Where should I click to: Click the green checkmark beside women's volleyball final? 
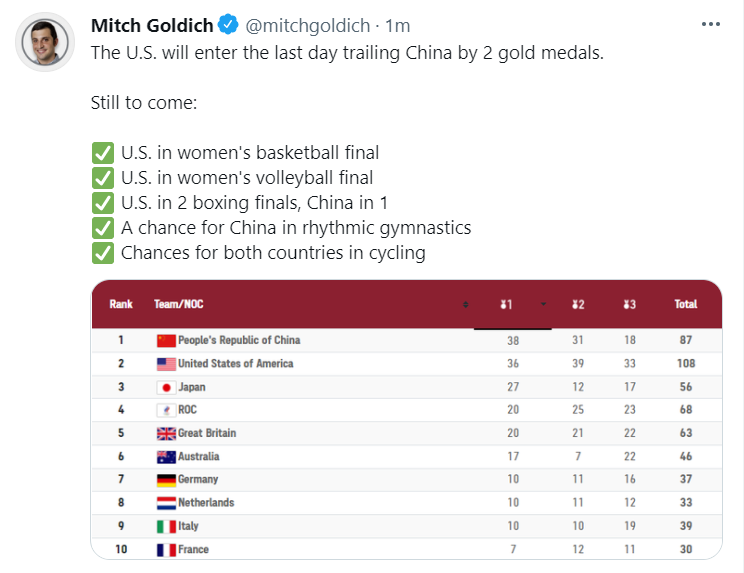tap(102, 178)
